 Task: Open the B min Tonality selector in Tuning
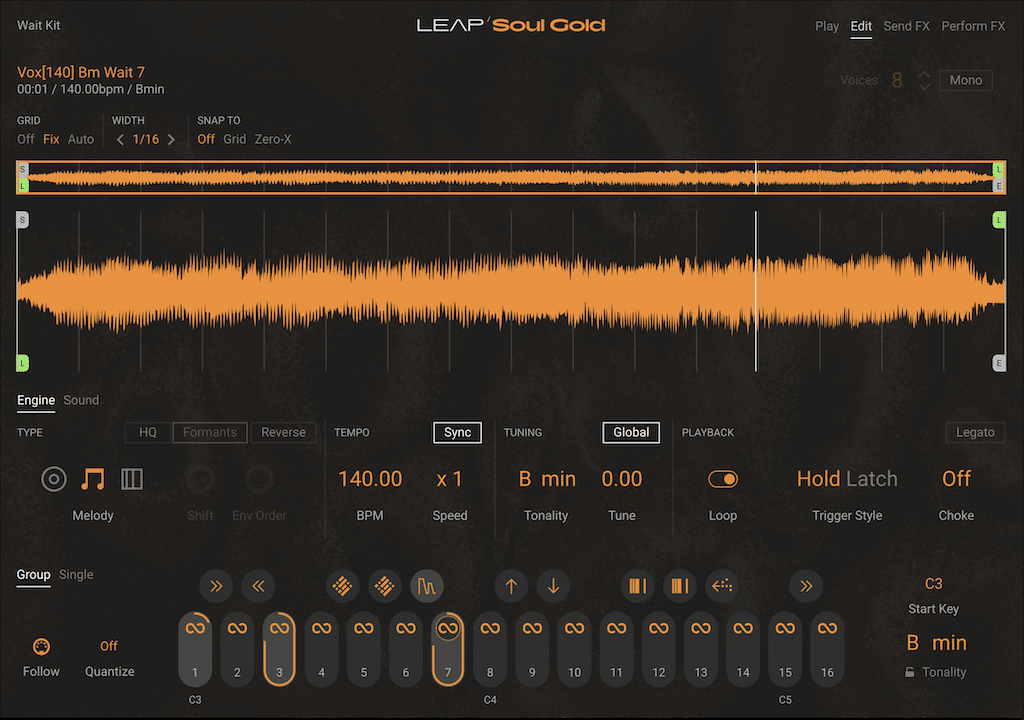coord(547,479)
